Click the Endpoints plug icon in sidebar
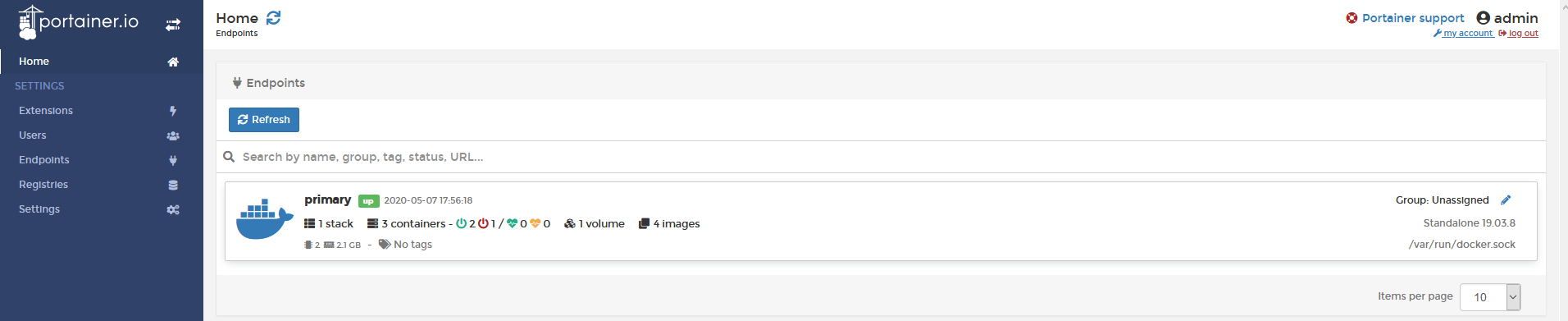Screen dimensions: 1568x321 (173, 160)
